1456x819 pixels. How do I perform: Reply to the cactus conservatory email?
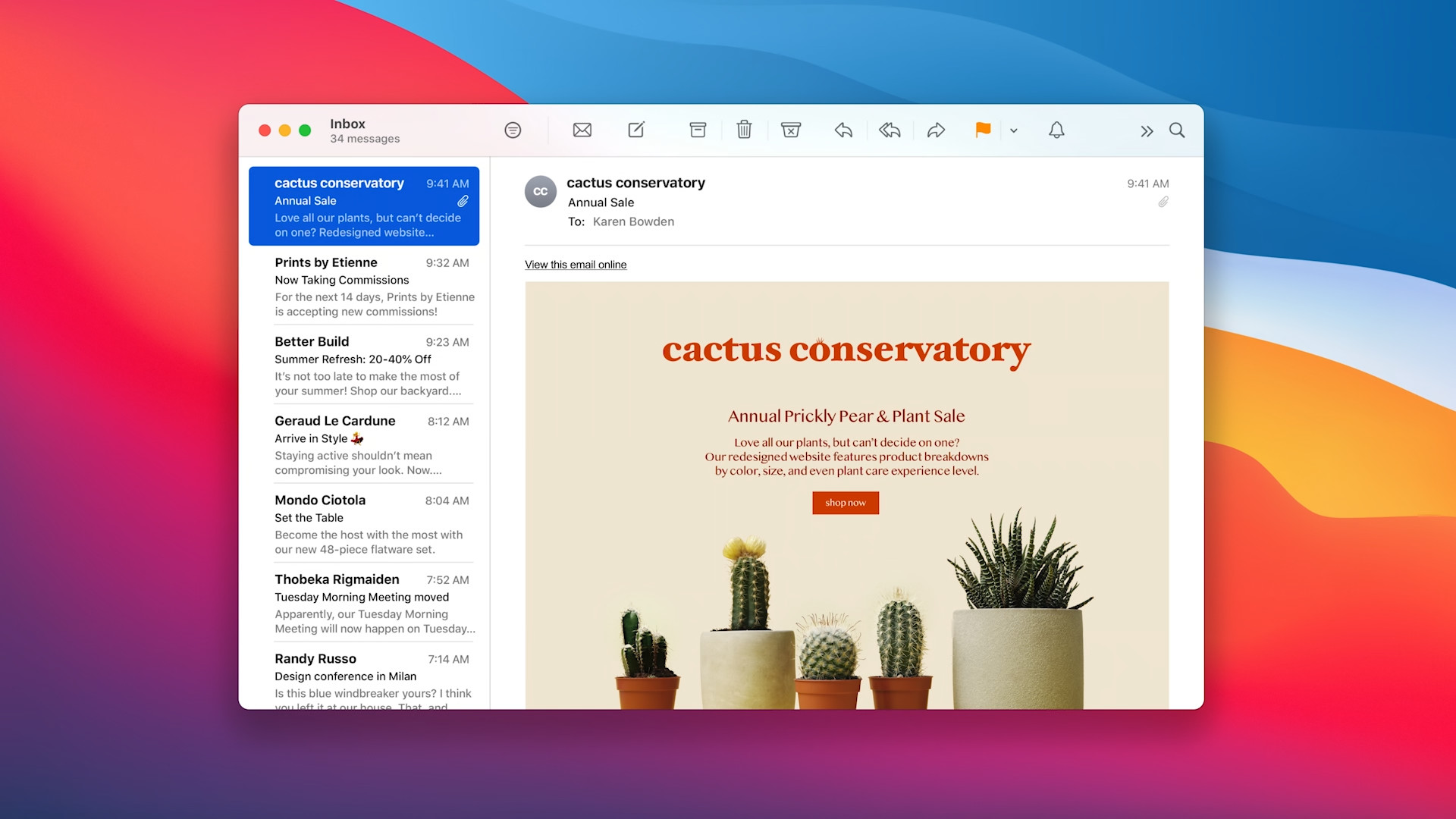(843, 130)
